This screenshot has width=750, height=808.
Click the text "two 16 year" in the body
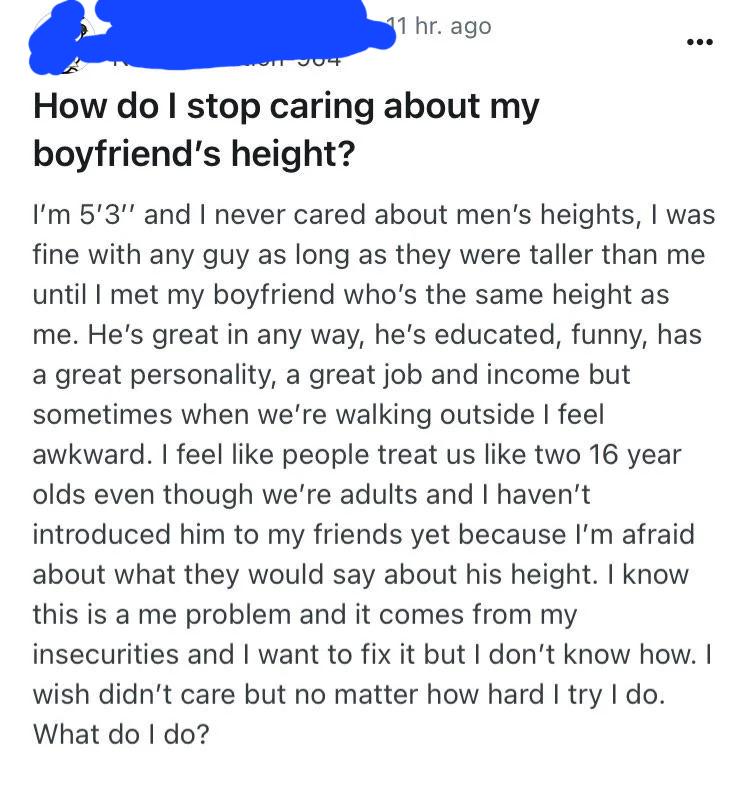click(608, 454)
